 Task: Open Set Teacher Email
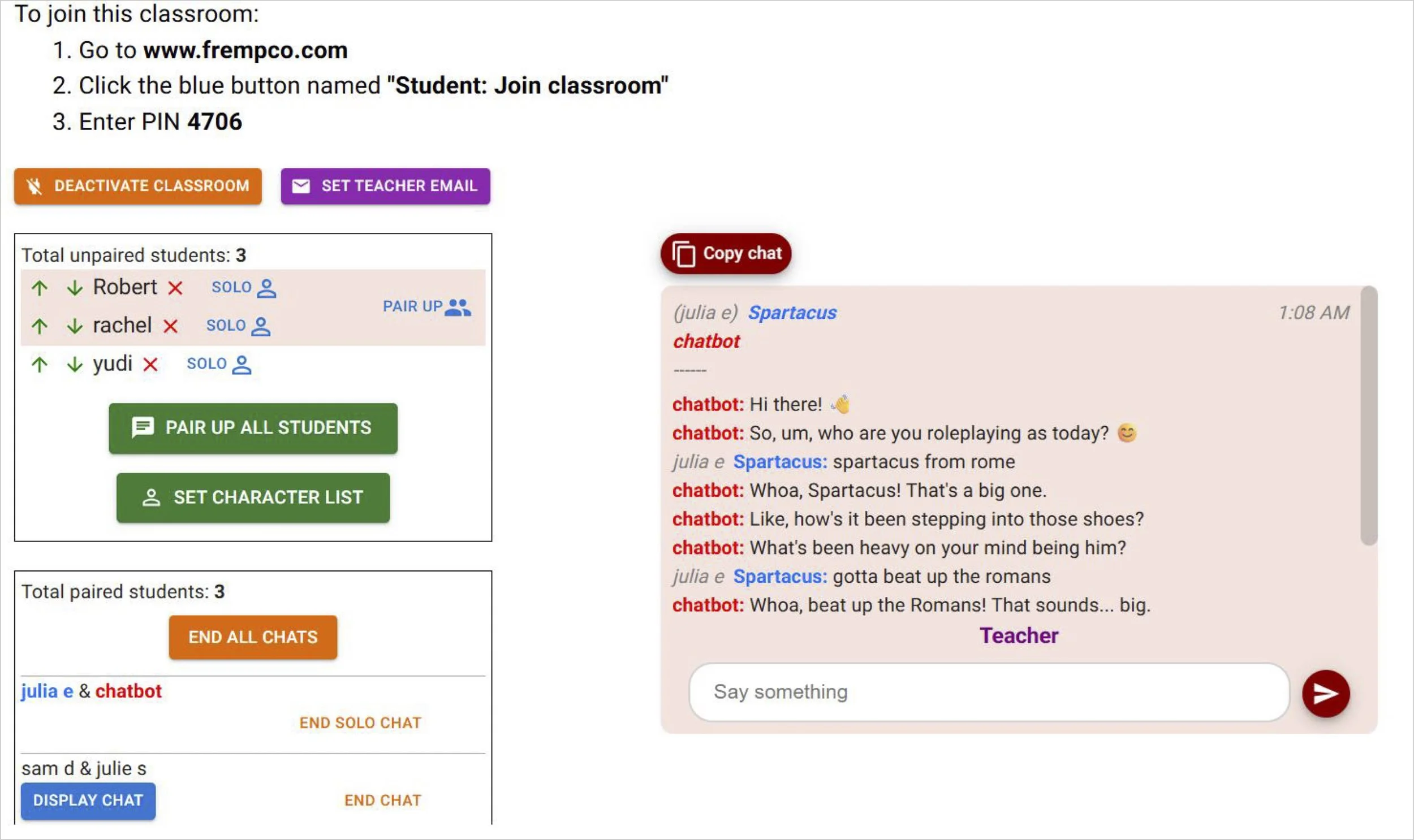click(x=385, y=186)
